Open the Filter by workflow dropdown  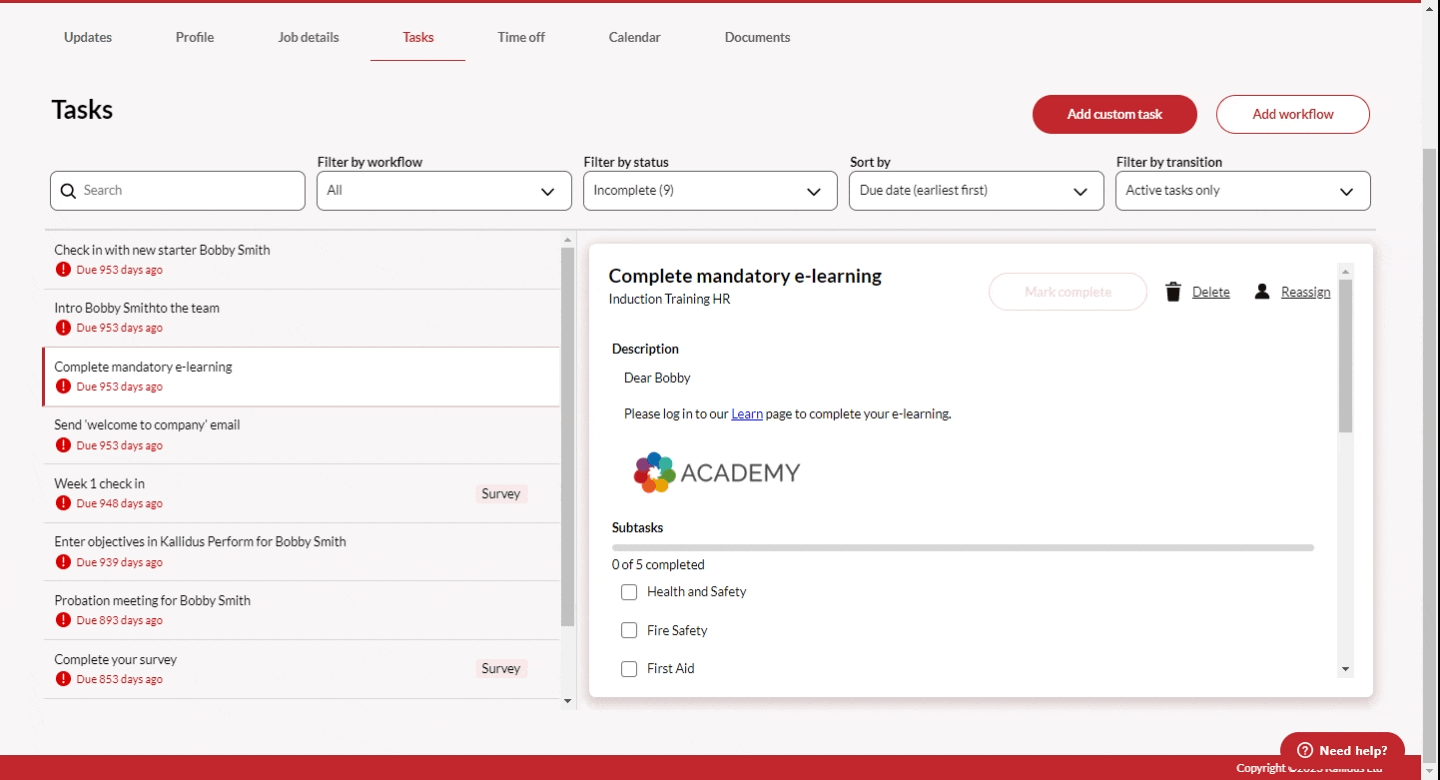pyautogui.click(x=444, y=191)
